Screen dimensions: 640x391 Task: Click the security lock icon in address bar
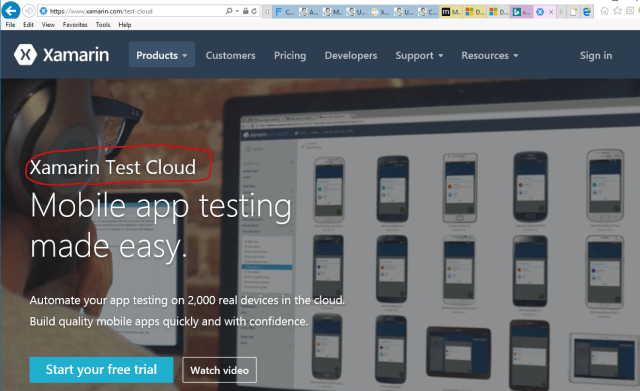click(245, 11)
